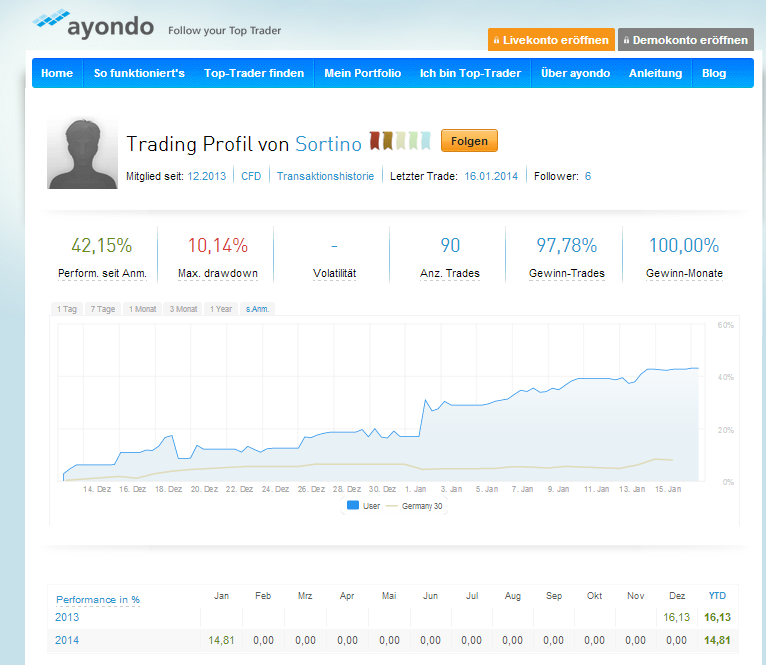Click the CFD link
766x665 pixels.
(x=252, y=176)
